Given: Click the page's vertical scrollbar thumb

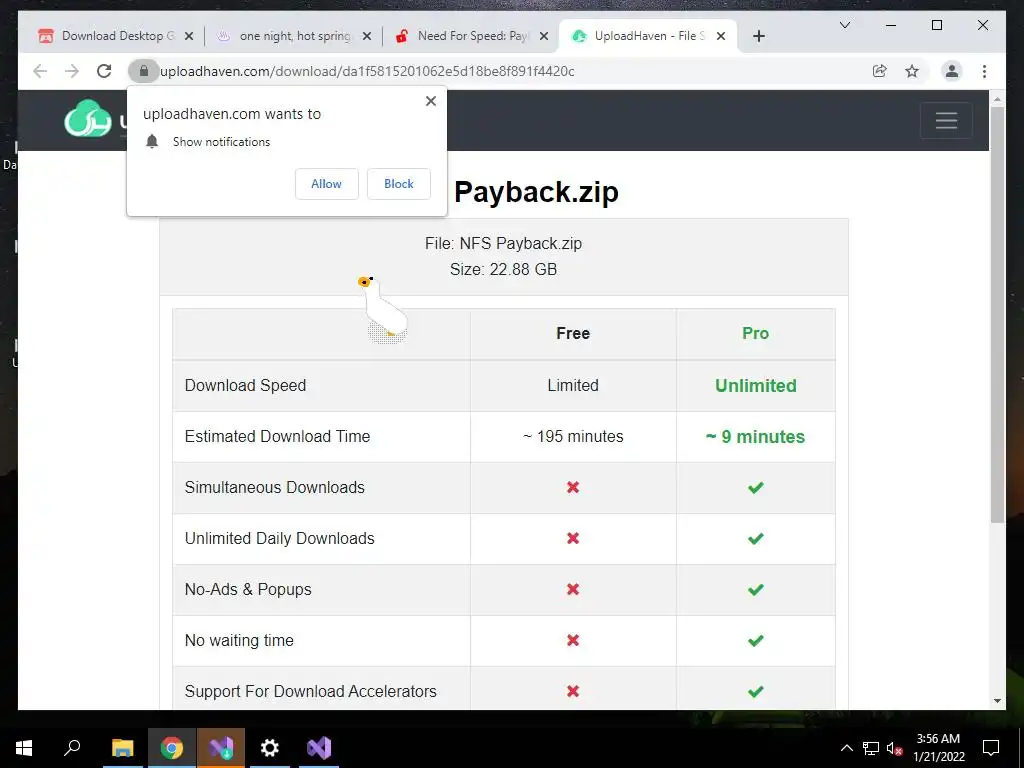Looking at the screenshot, I should click(x=997, y=313).
